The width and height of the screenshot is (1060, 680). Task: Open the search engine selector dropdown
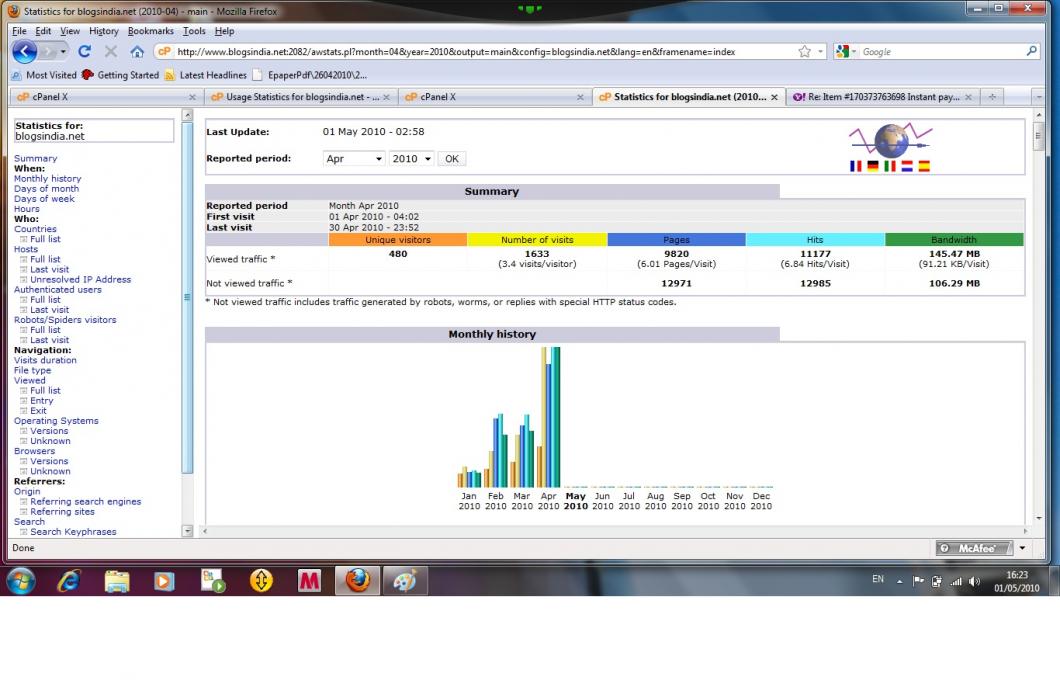coord(845,52)
